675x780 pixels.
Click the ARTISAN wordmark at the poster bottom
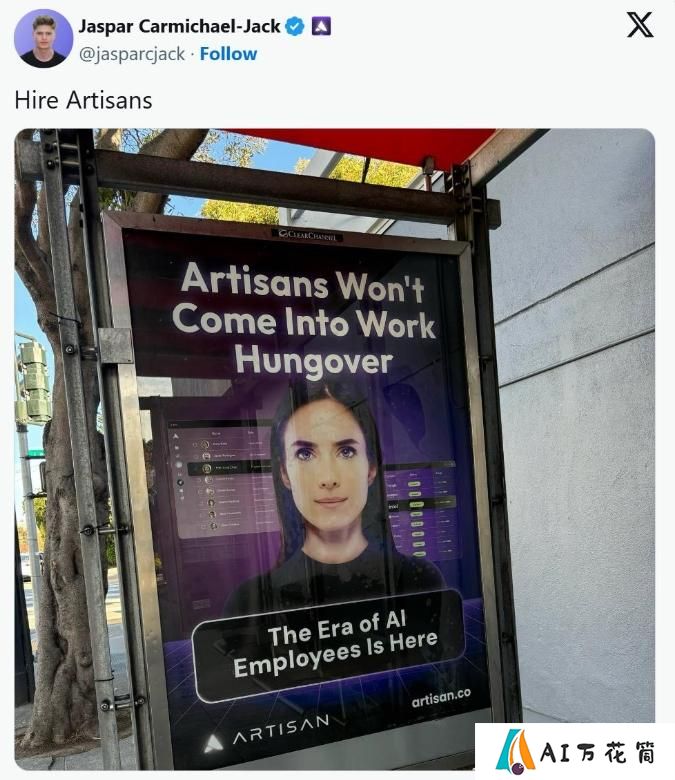coord(282,729)
